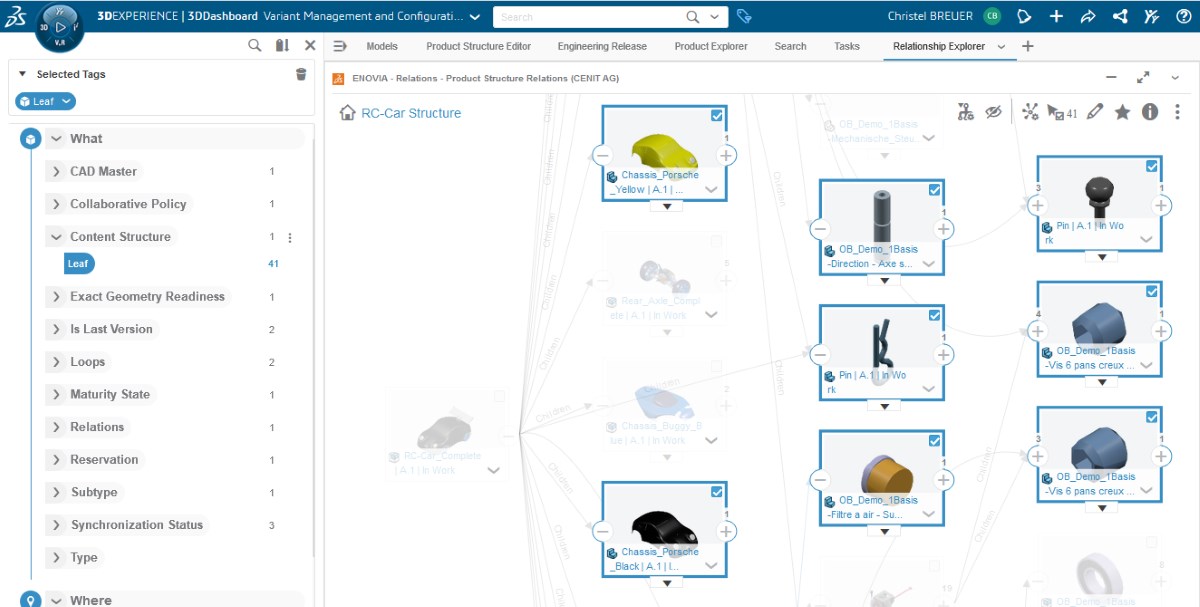This screenshot has width=1200, height=607.
Task: Expand the Maturity State tag group
Action: tap(57, 395)
